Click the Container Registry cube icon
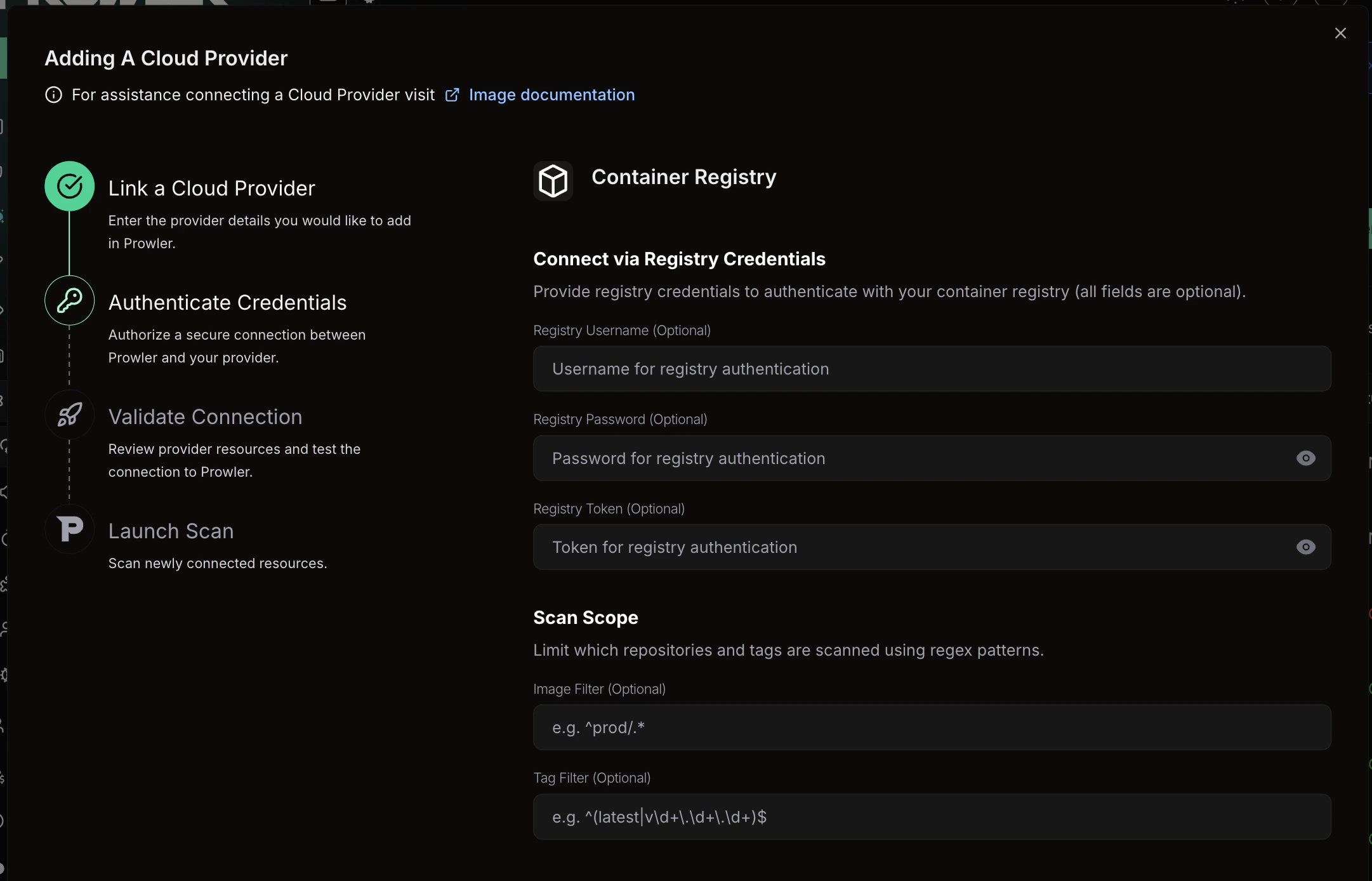The width and height of the screenshot is (1372, 881). (x=552, y=180)
